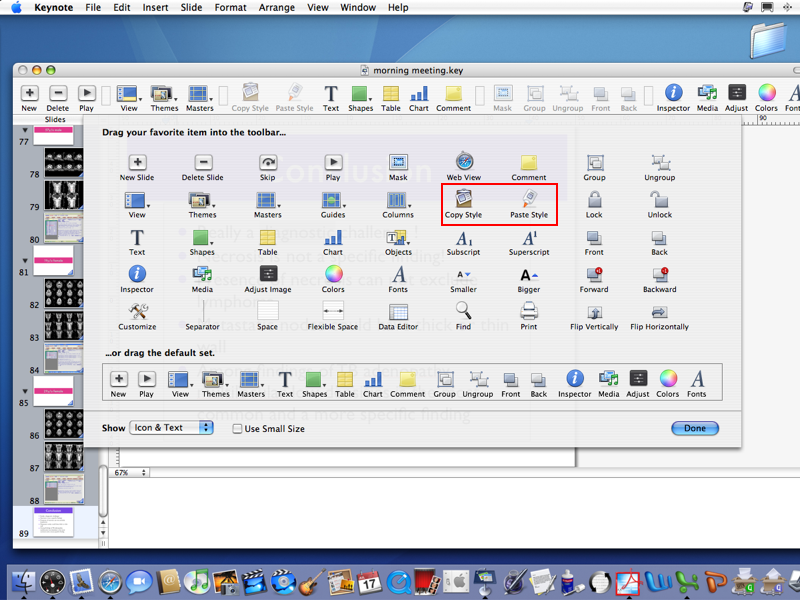This screenshot has width=800, height=600.
Task: Click the Find magnifier icon
Action: pyautogui.click(x=463, y=311)
